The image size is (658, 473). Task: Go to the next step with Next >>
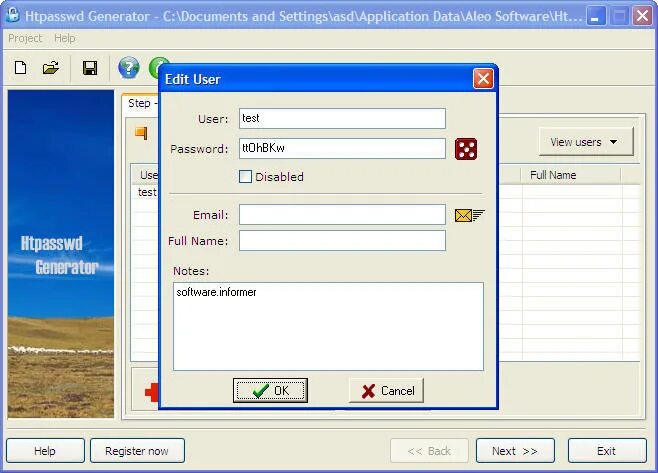coord(515,451)
